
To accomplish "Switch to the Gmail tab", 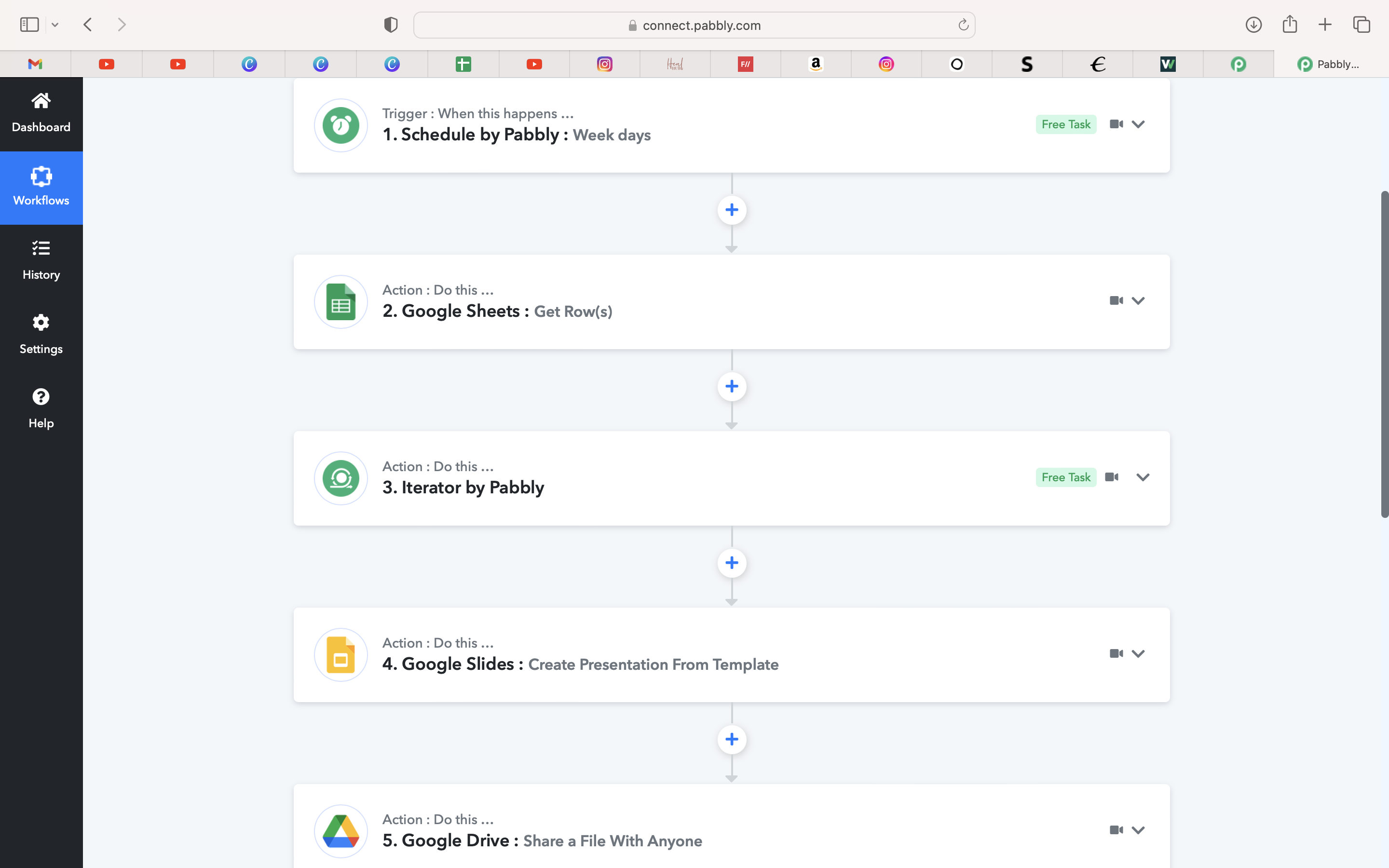I will pyautogui.click(x=36, y=64).
